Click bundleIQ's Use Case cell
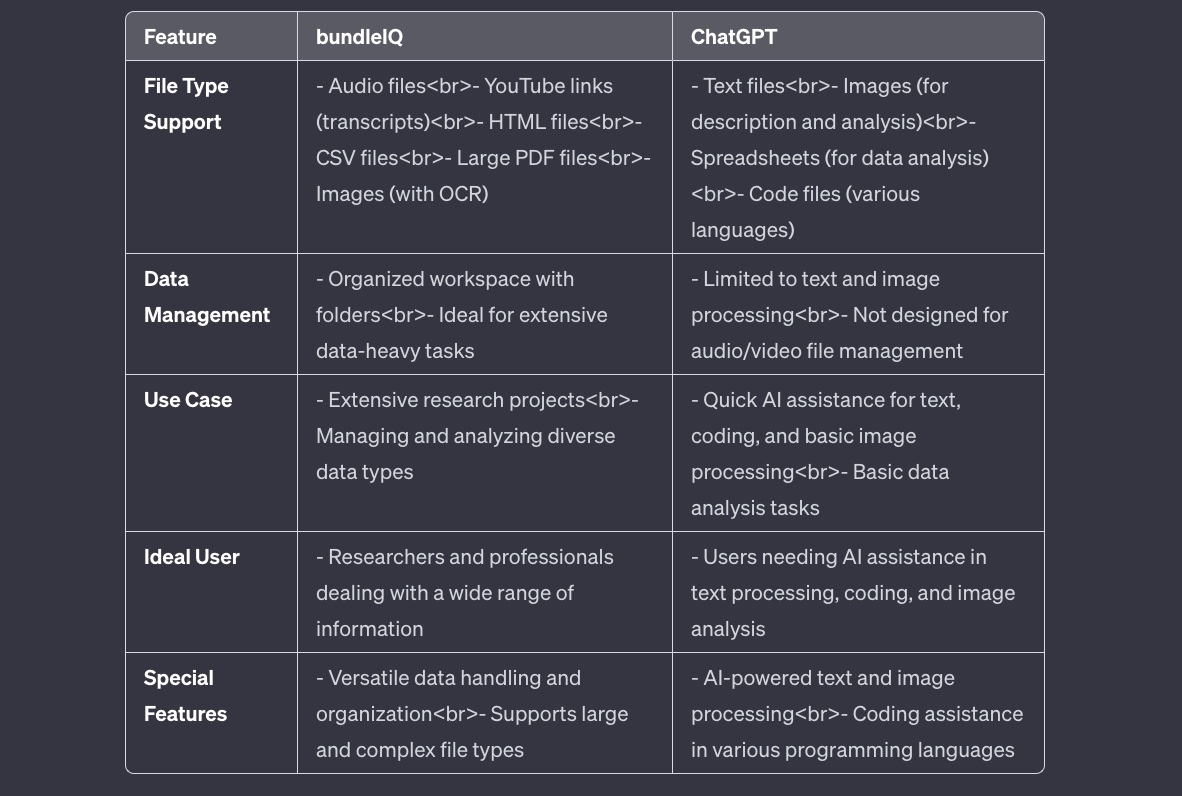 (484, 436)
